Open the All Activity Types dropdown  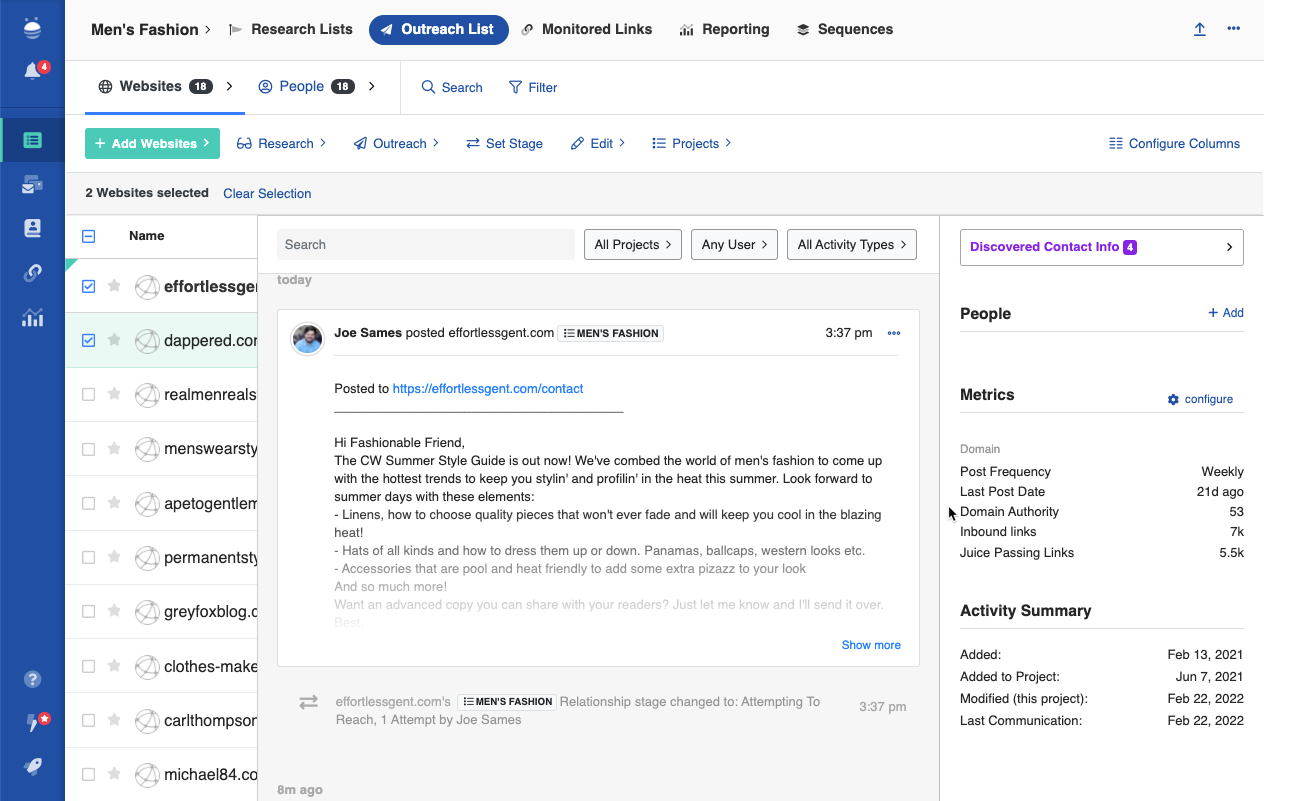click(851, 245)
